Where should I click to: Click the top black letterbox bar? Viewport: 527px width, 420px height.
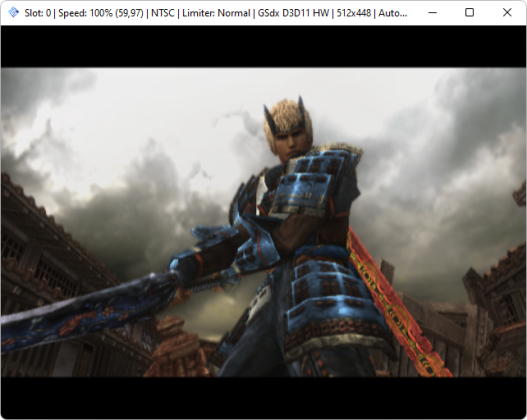pos(263,46)
